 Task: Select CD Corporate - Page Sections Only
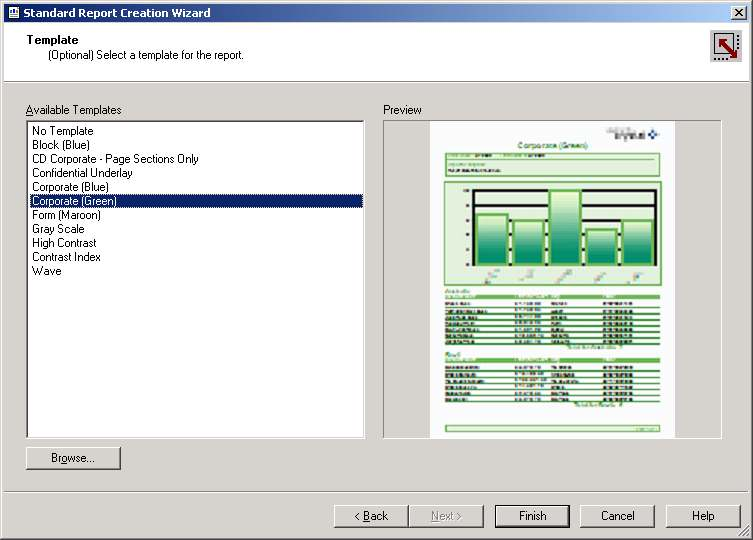[115, 159]
